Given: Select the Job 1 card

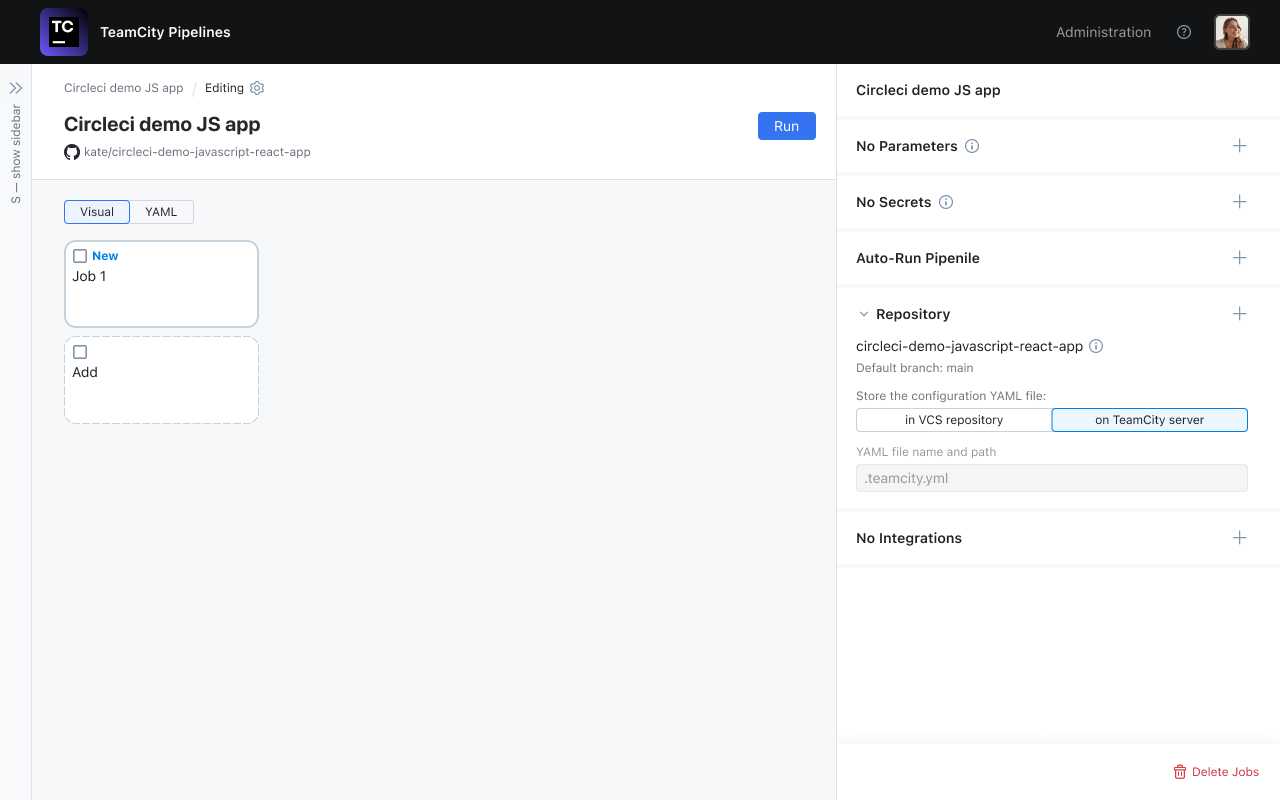Looking at the screenshot, I should (161, 284).
